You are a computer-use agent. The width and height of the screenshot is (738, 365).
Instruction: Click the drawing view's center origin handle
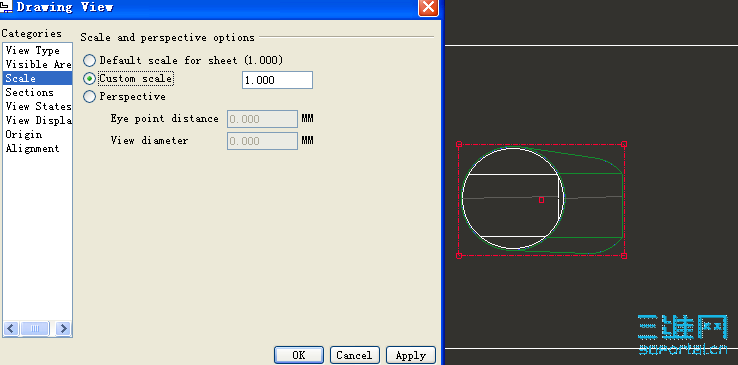541,200
